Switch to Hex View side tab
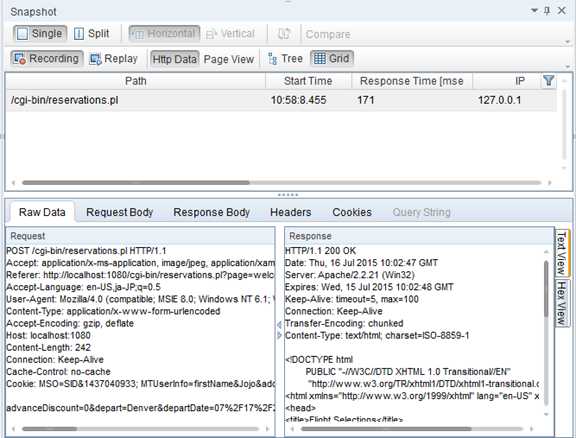 (x=561, y=302)
